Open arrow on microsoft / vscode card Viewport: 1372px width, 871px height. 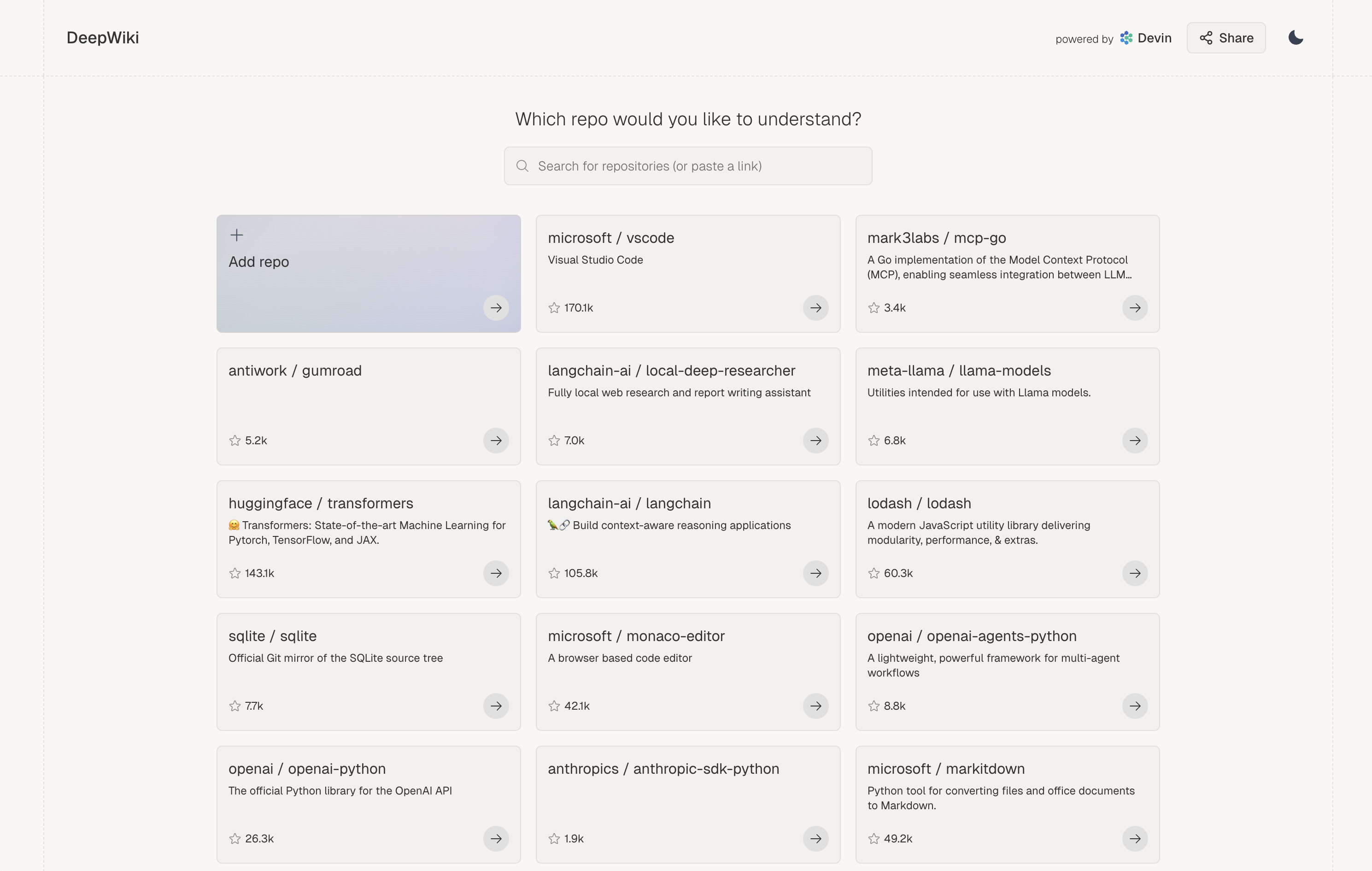(815, 308)
